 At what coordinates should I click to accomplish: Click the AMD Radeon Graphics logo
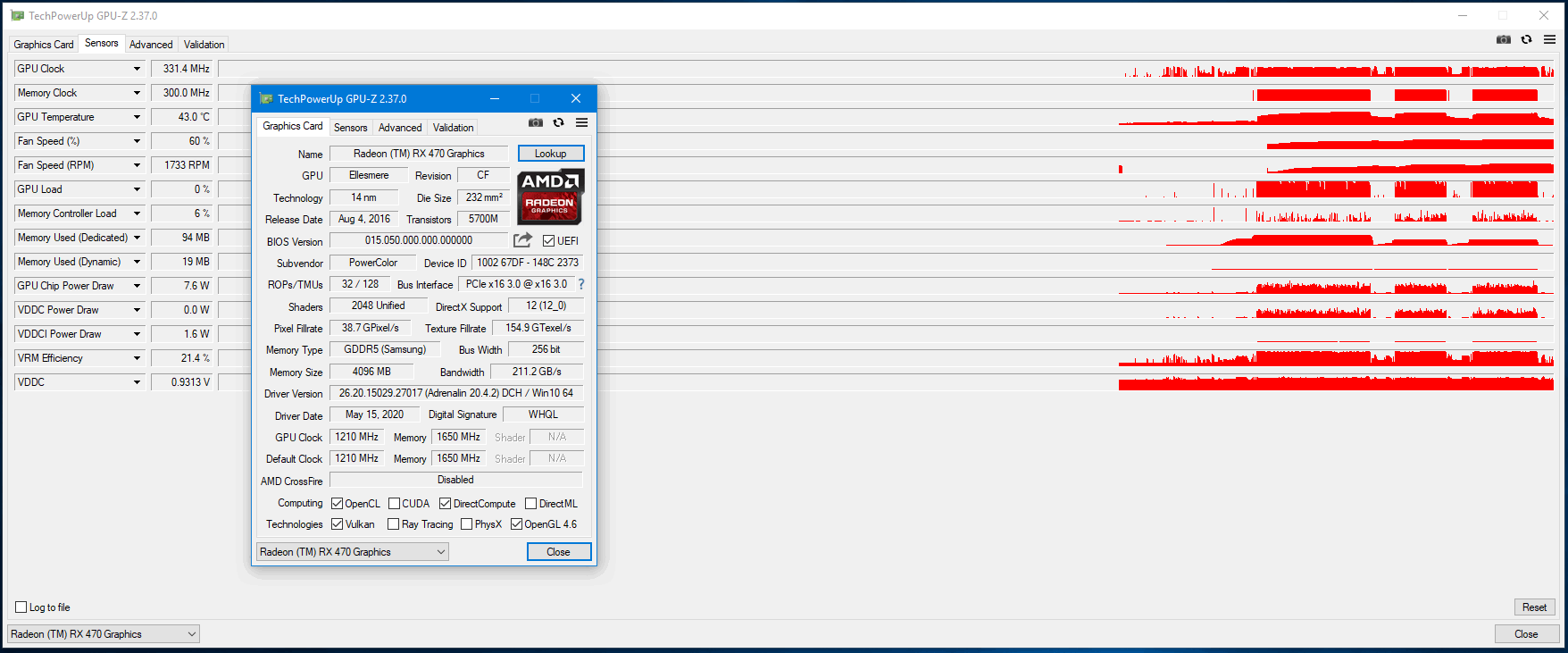coord(551,196)
